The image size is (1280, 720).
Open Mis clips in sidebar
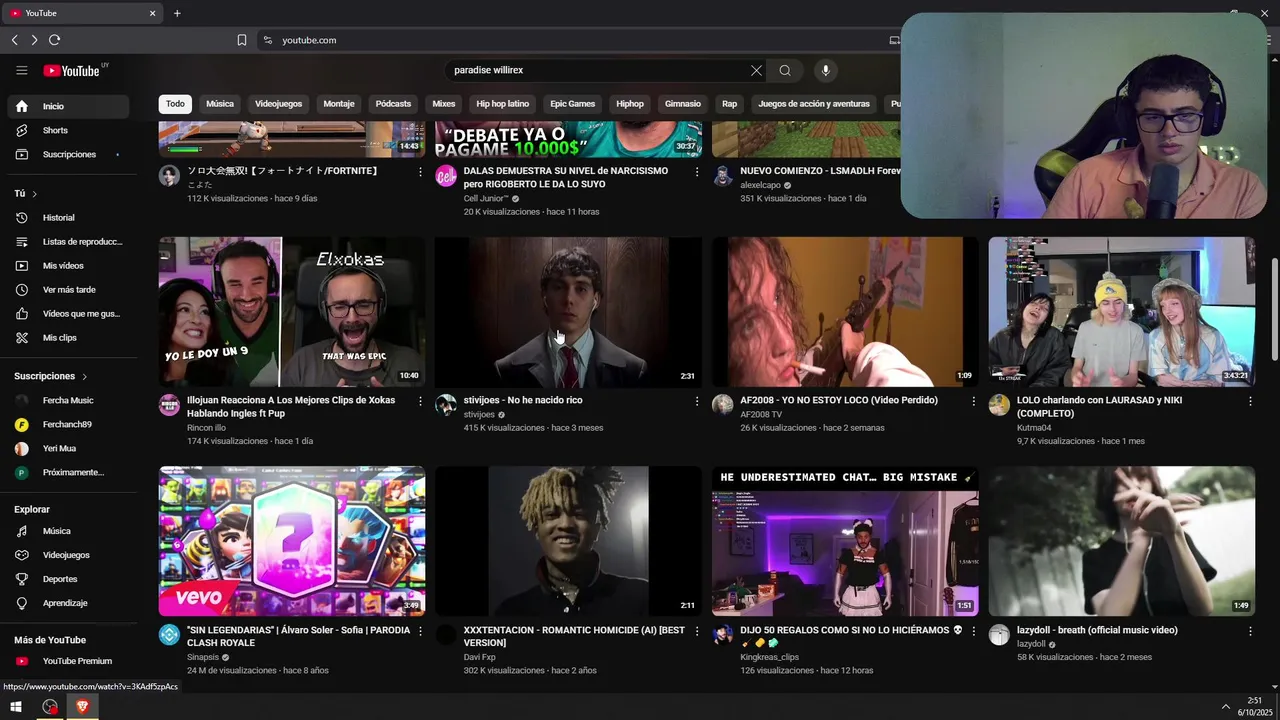(68, 337)
